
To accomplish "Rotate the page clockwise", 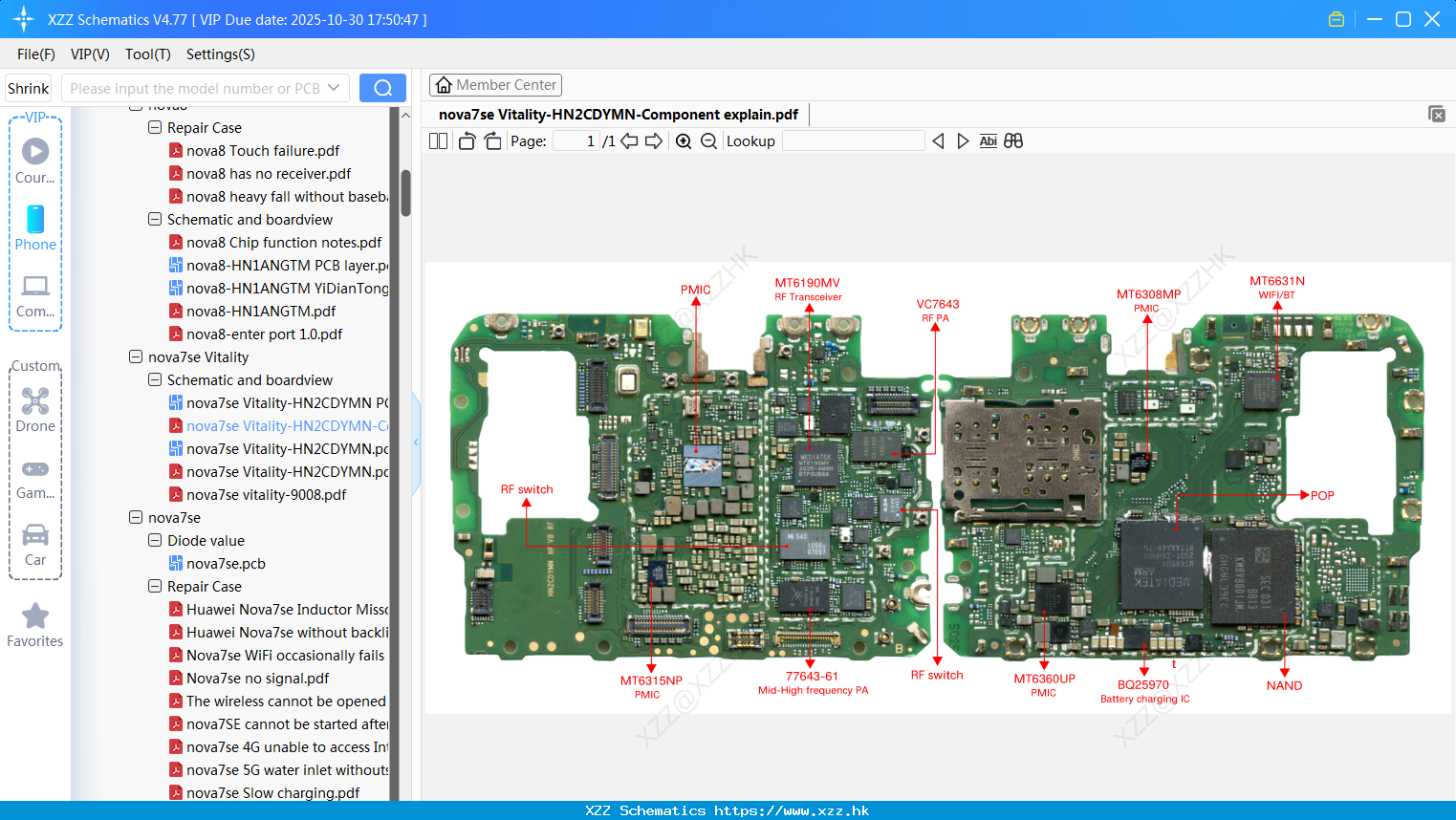I will pyautogui.click(x=492, y=140).
